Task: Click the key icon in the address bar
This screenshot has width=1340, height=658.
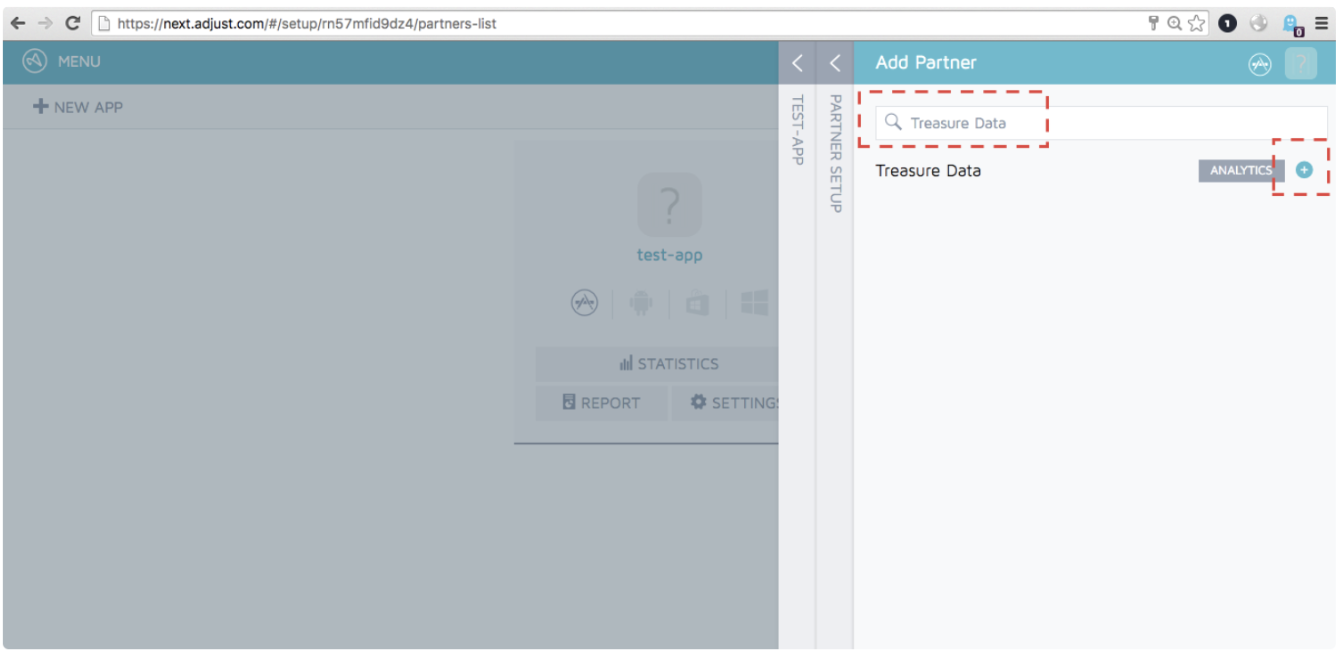Action: click(1153, 23)
